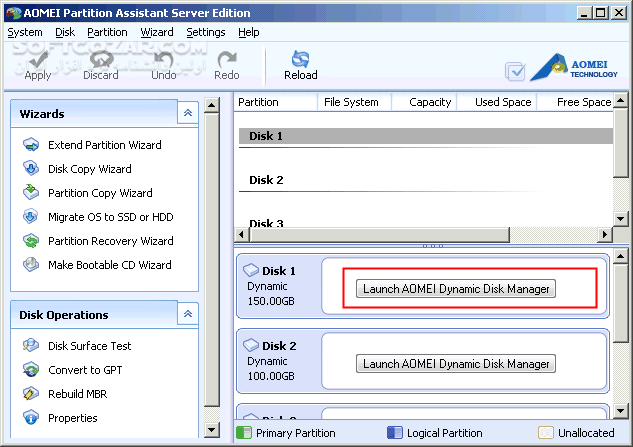
Task: Collapse the Disk Operations panel
Action: 186,315
